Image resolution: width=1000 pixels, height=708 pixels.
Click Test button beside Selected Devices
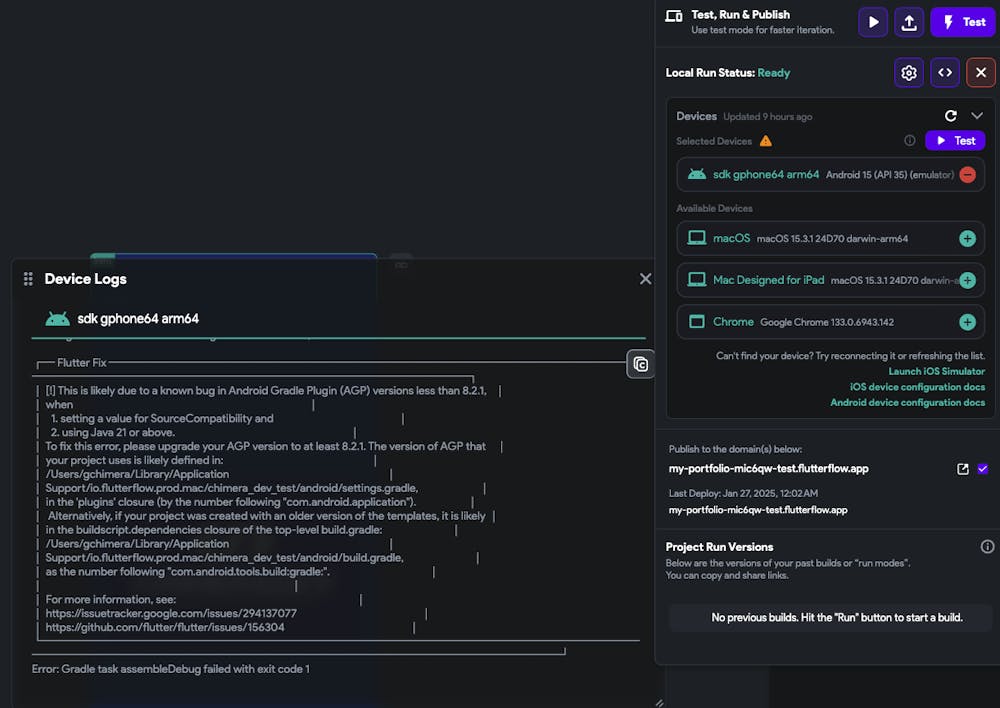(954, 141)
